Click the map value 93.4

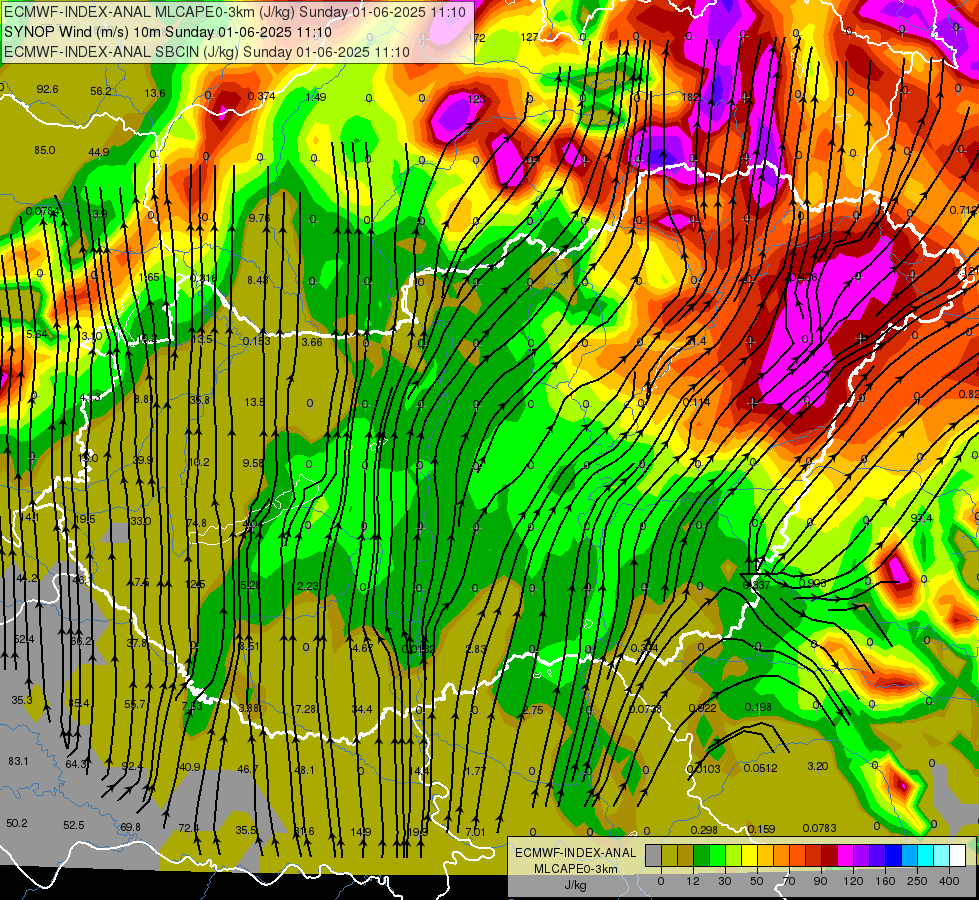921,518
